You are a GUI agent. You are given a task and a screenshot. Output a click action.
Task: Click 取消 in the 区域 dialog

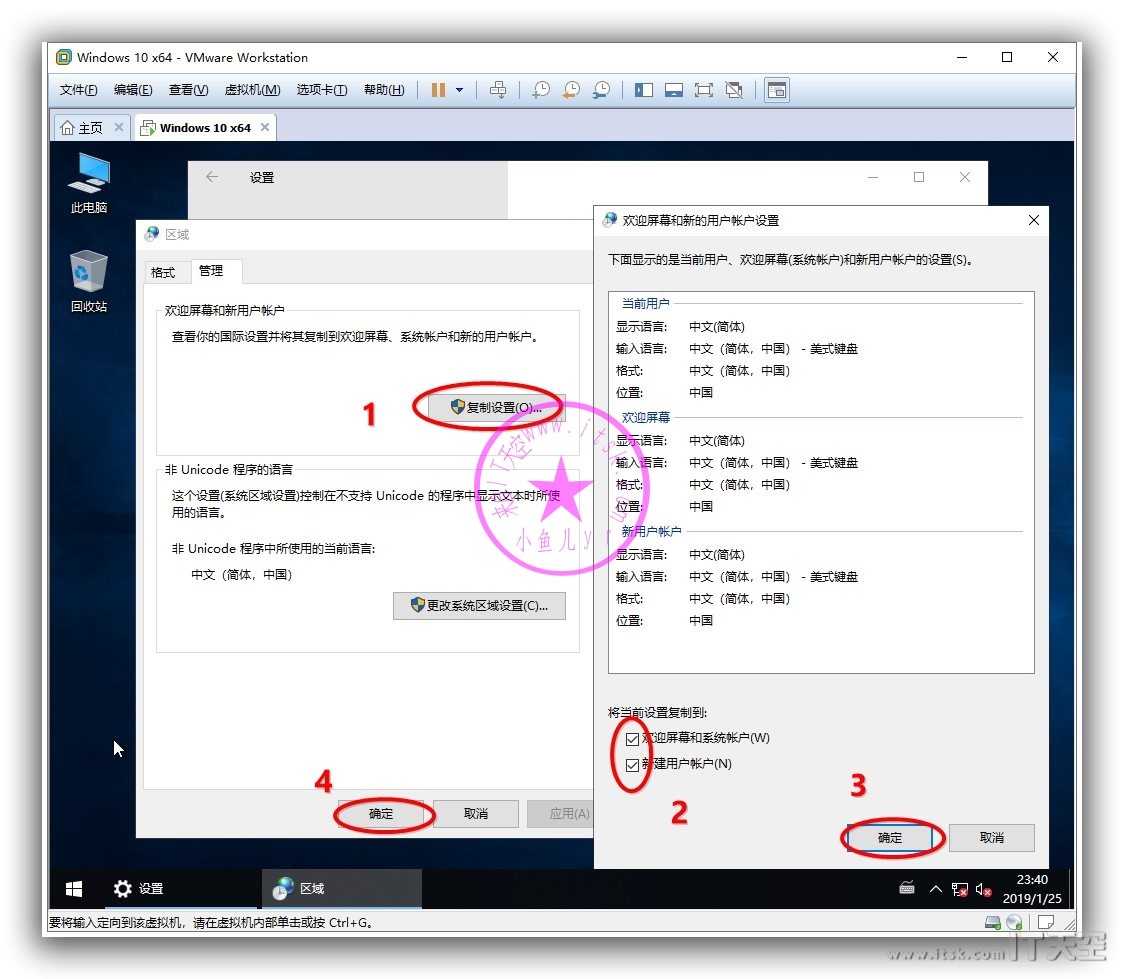[476, 814]
